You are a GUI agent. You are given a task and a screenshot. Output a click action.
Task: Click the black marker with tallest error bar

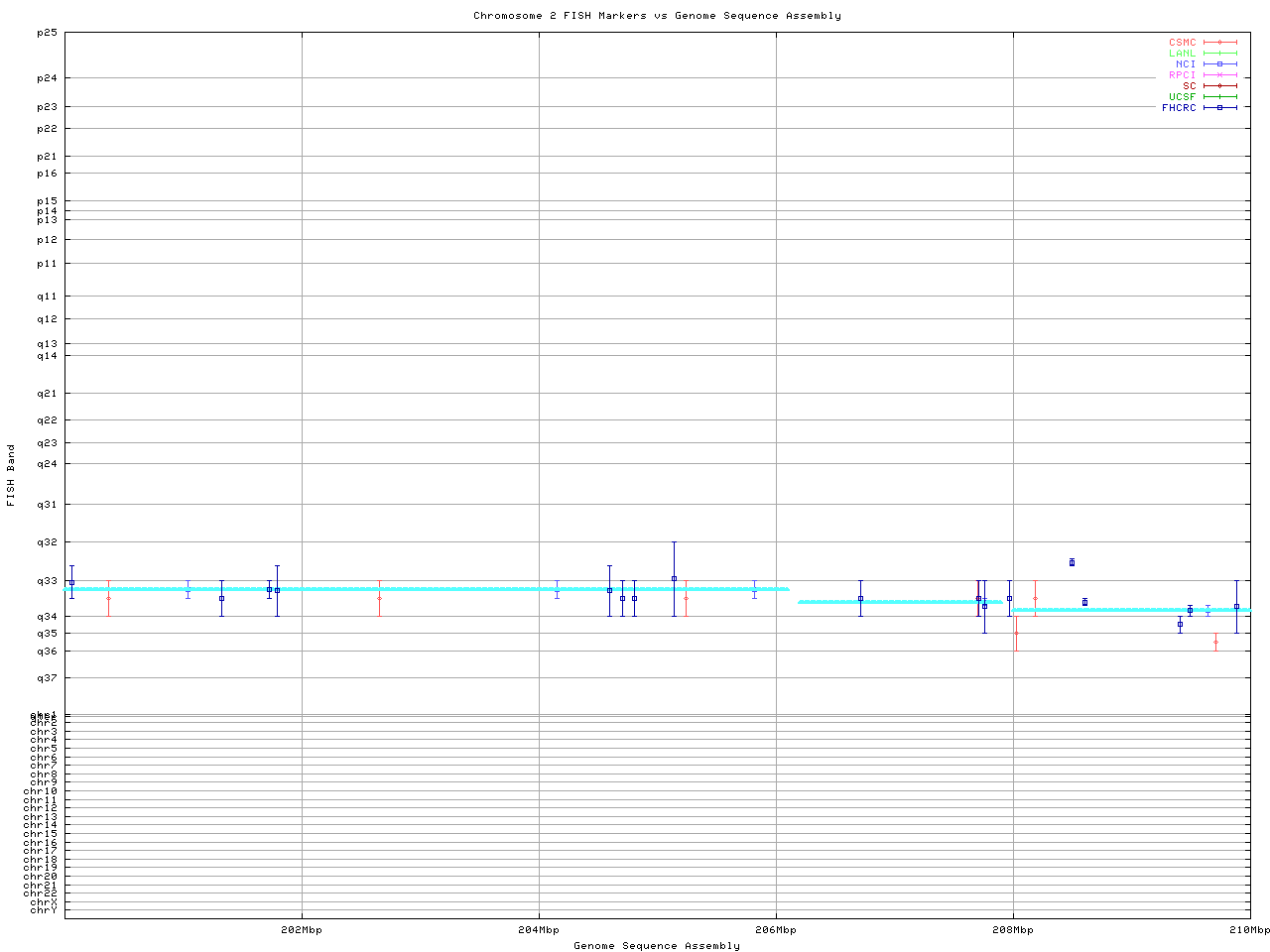(x=674, y=578)
